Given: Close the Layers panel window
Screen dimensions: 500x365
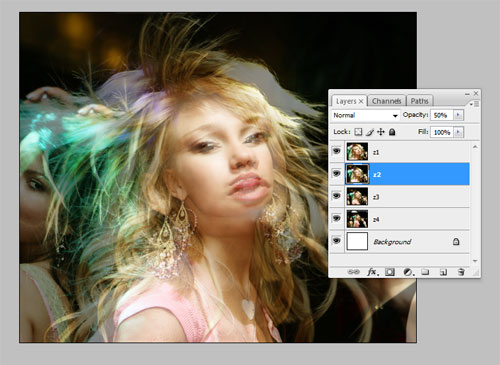Looking at the screenshot, I should pyautogui.click(x=476, y=93).
